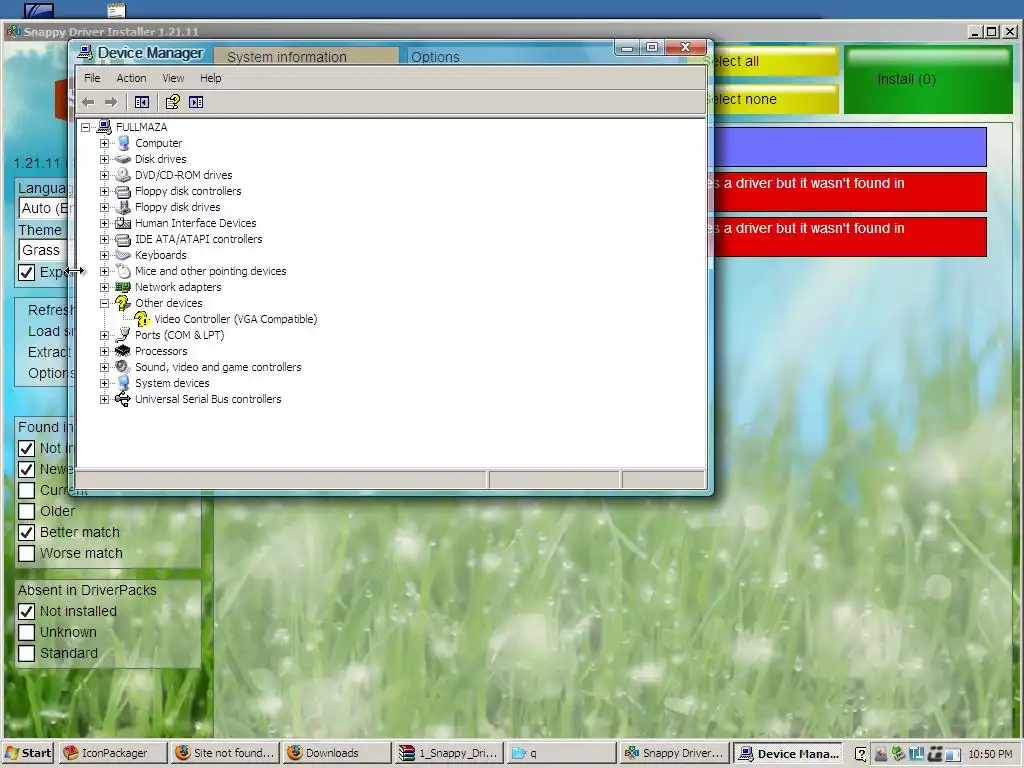The image size is (1024, 768).
Task: Select the Sound, video and game controllers icon
Action: click(123, 367)
